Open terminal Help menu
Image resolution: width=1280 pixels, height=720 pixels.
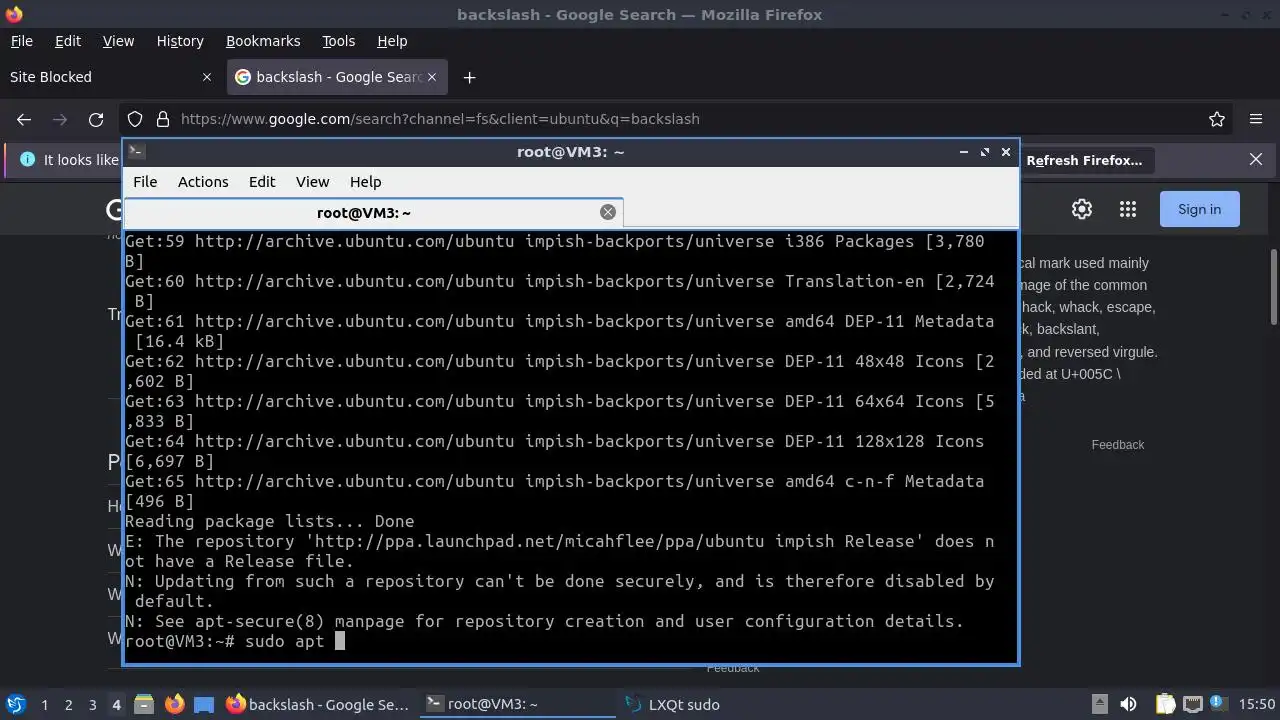365,182
